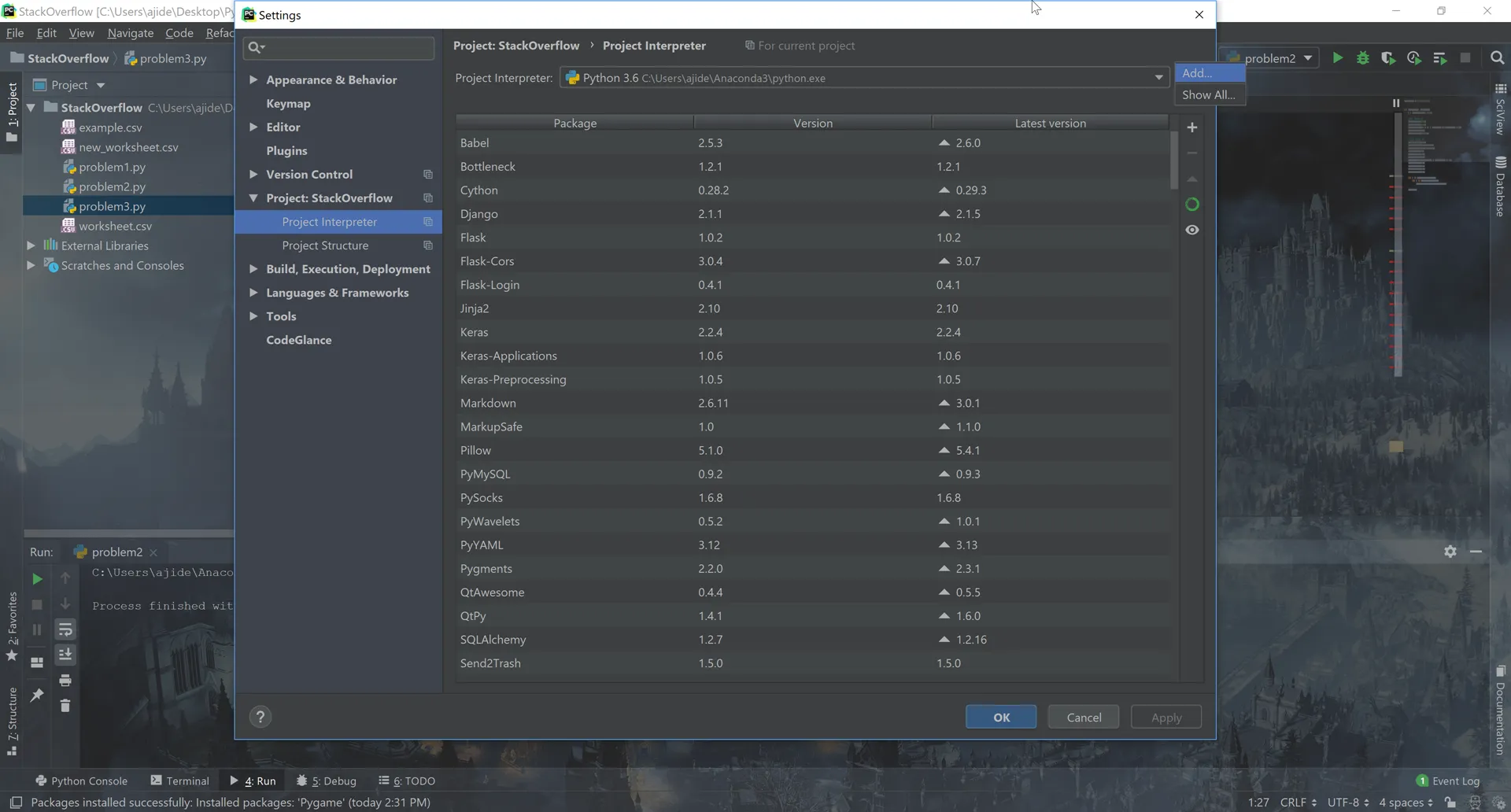Toggle soft-wrap icon in Run panel
1511x812 pixels.
65,629
